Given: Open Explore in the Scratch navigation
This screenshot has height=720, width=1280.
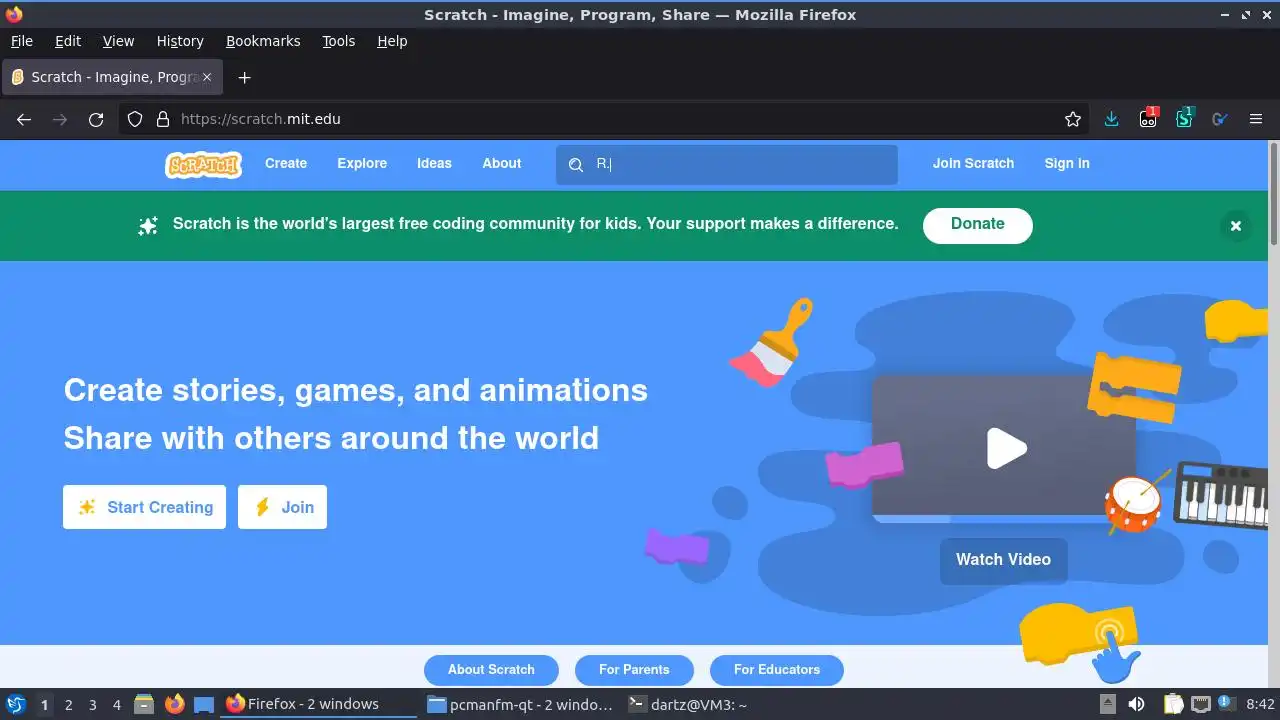Looking at the screenshot, I should point(362,163).
